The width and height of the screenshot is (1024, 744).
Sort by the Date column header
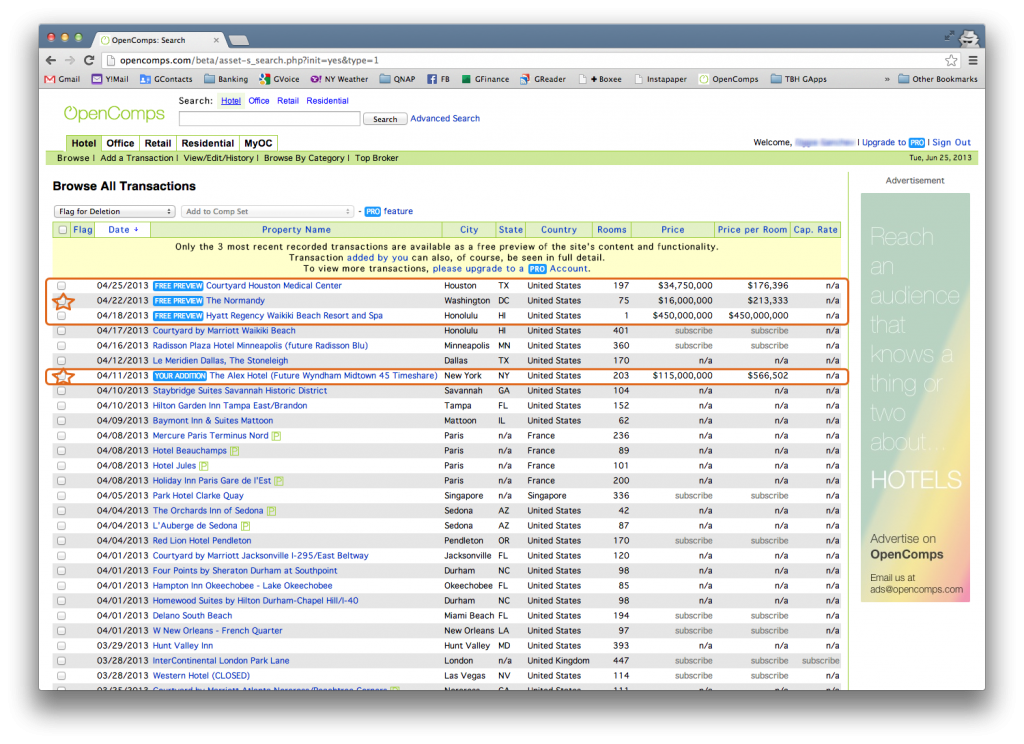click(x=123, y=230)
